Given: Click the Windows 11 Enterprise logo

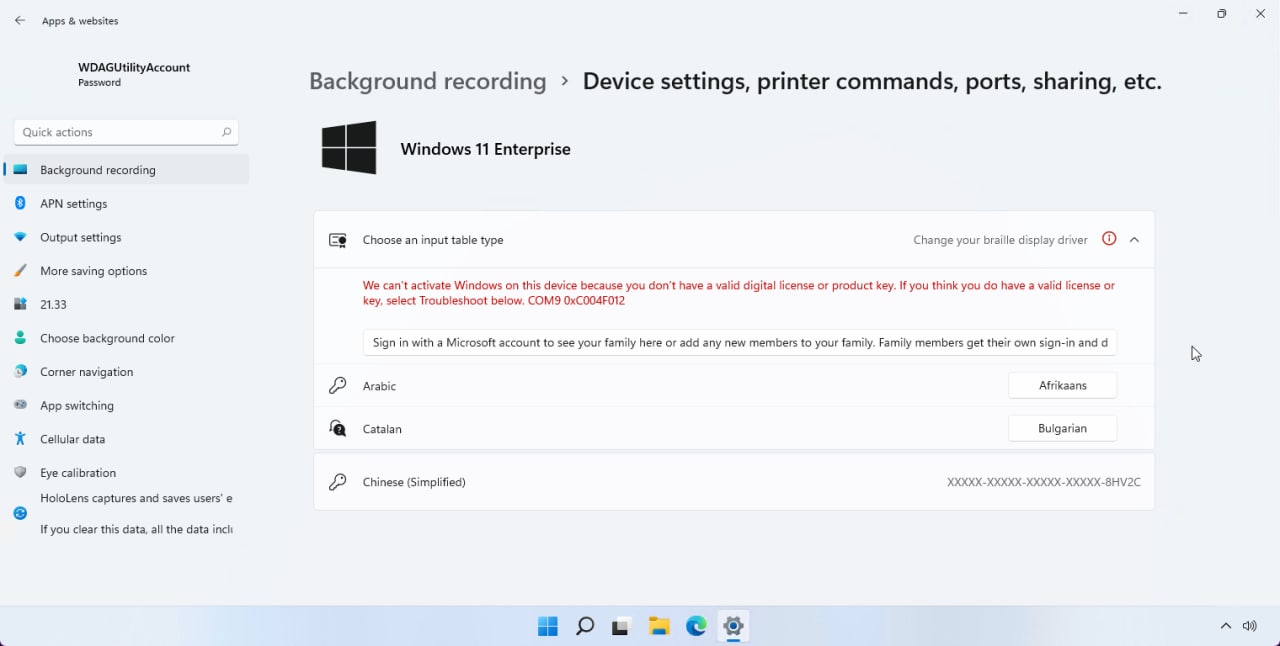Looking at the screenshot, I should pyautogui.click(x=349, y=148).
